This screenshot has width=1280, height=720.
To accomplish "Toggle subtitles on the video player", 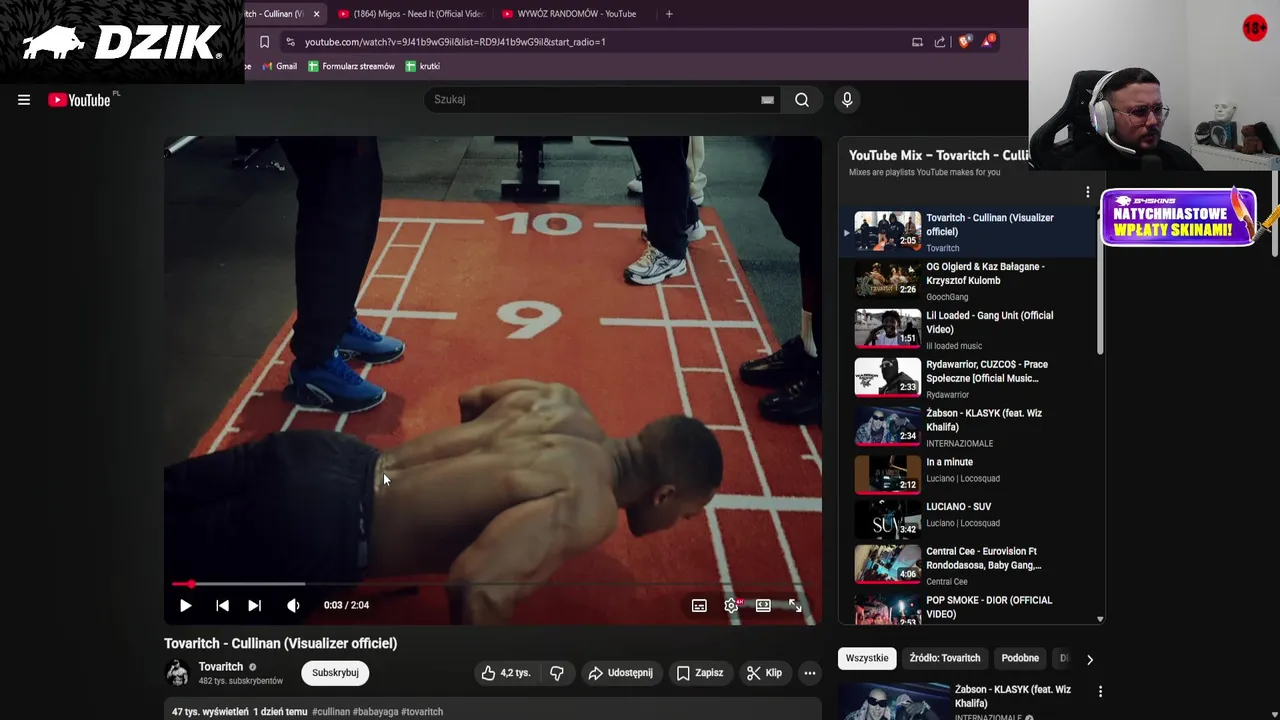I will tap(699, 606).
